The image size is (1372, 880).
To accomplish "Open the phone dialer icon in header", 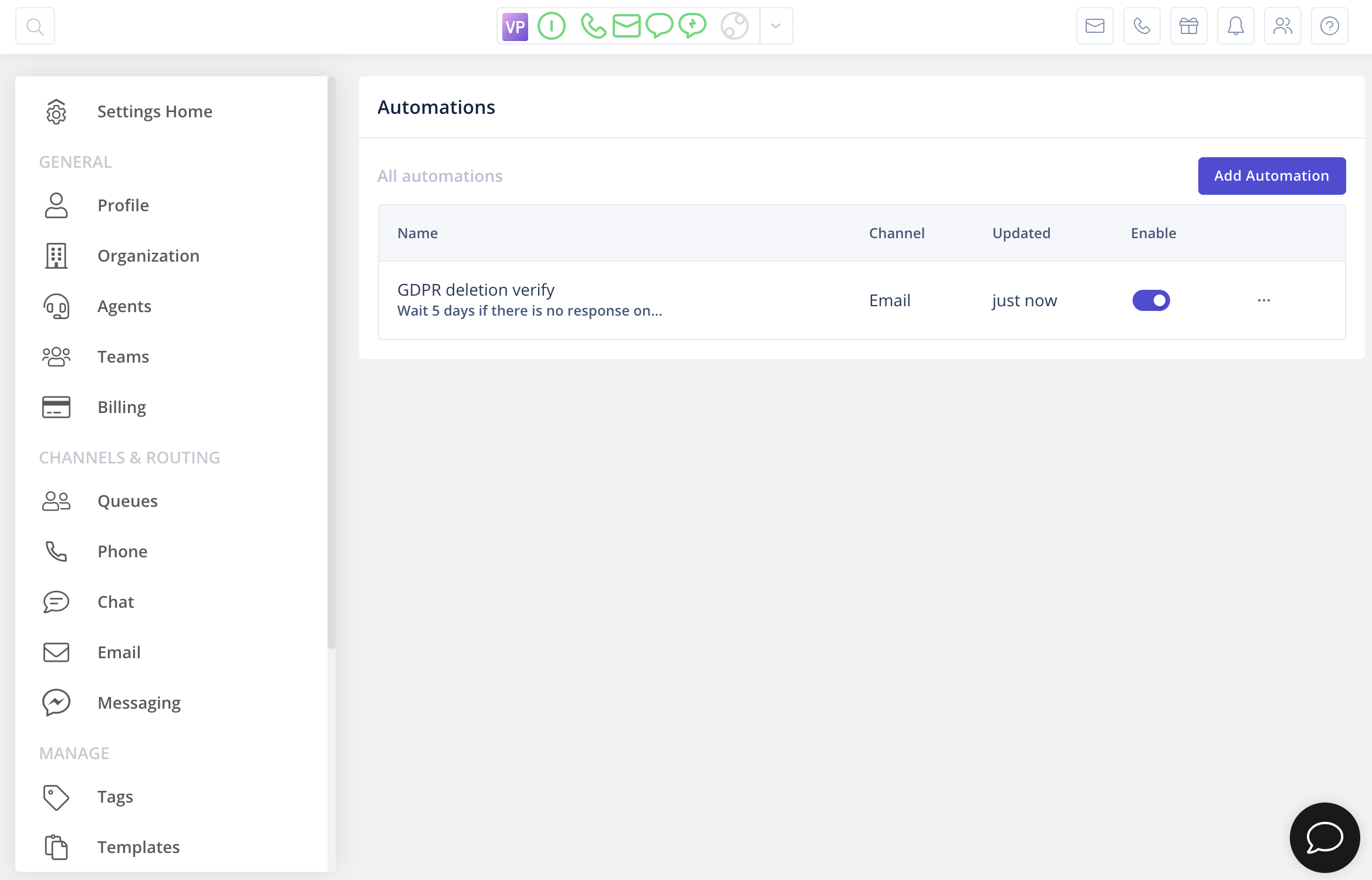I will coord(1142,26).
